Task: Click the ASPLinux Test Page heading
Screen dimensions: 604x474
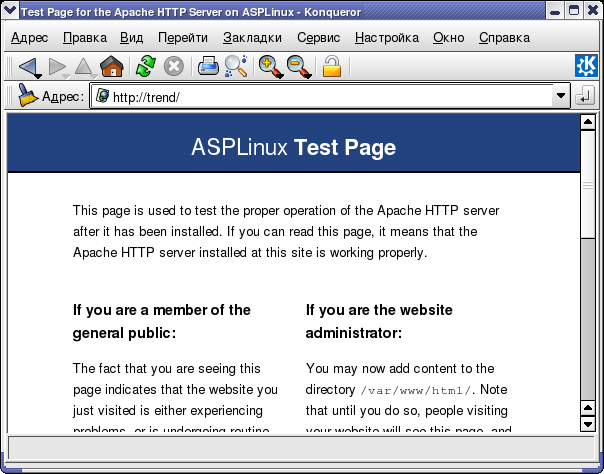Action: point(294,147)
